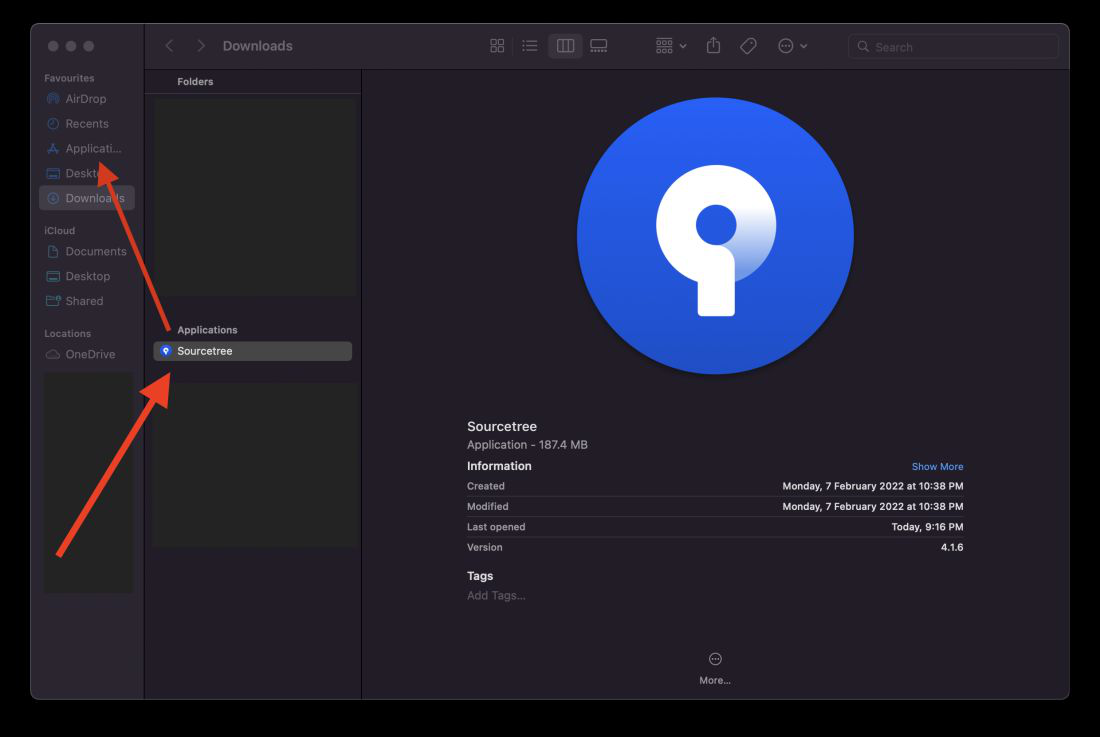Click the Shared folder icon
The width and height of the screenshot is (1100, 737).
pos(53,301)
